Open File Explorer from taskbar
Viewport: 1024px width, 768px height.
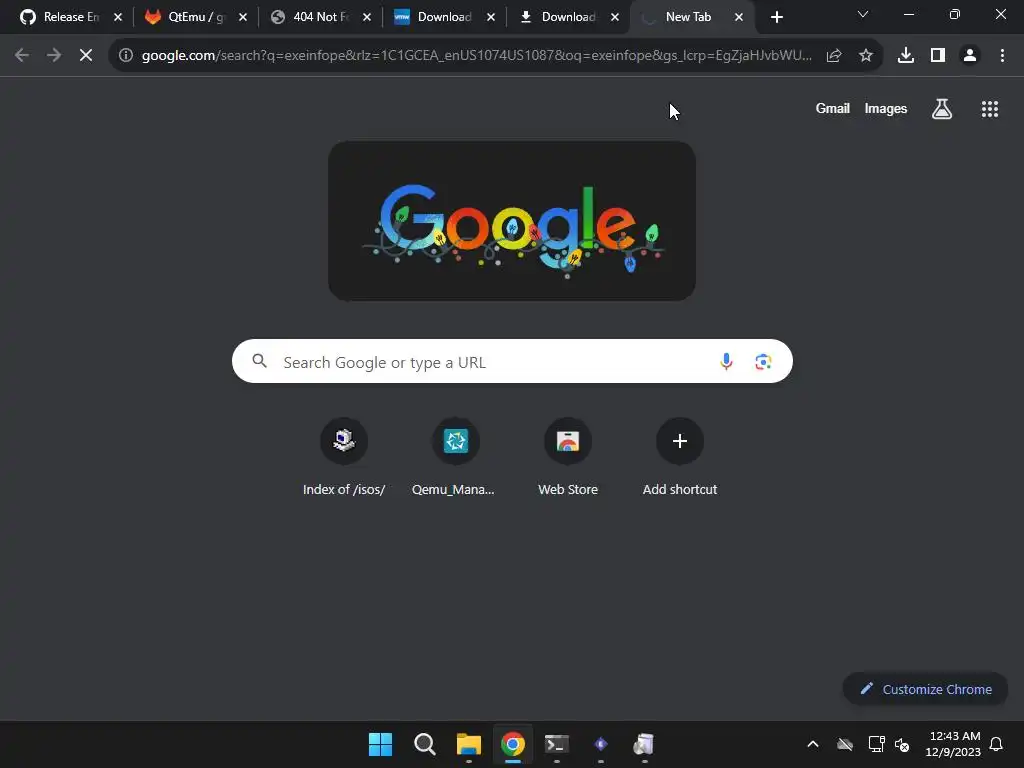click(468, 744)
